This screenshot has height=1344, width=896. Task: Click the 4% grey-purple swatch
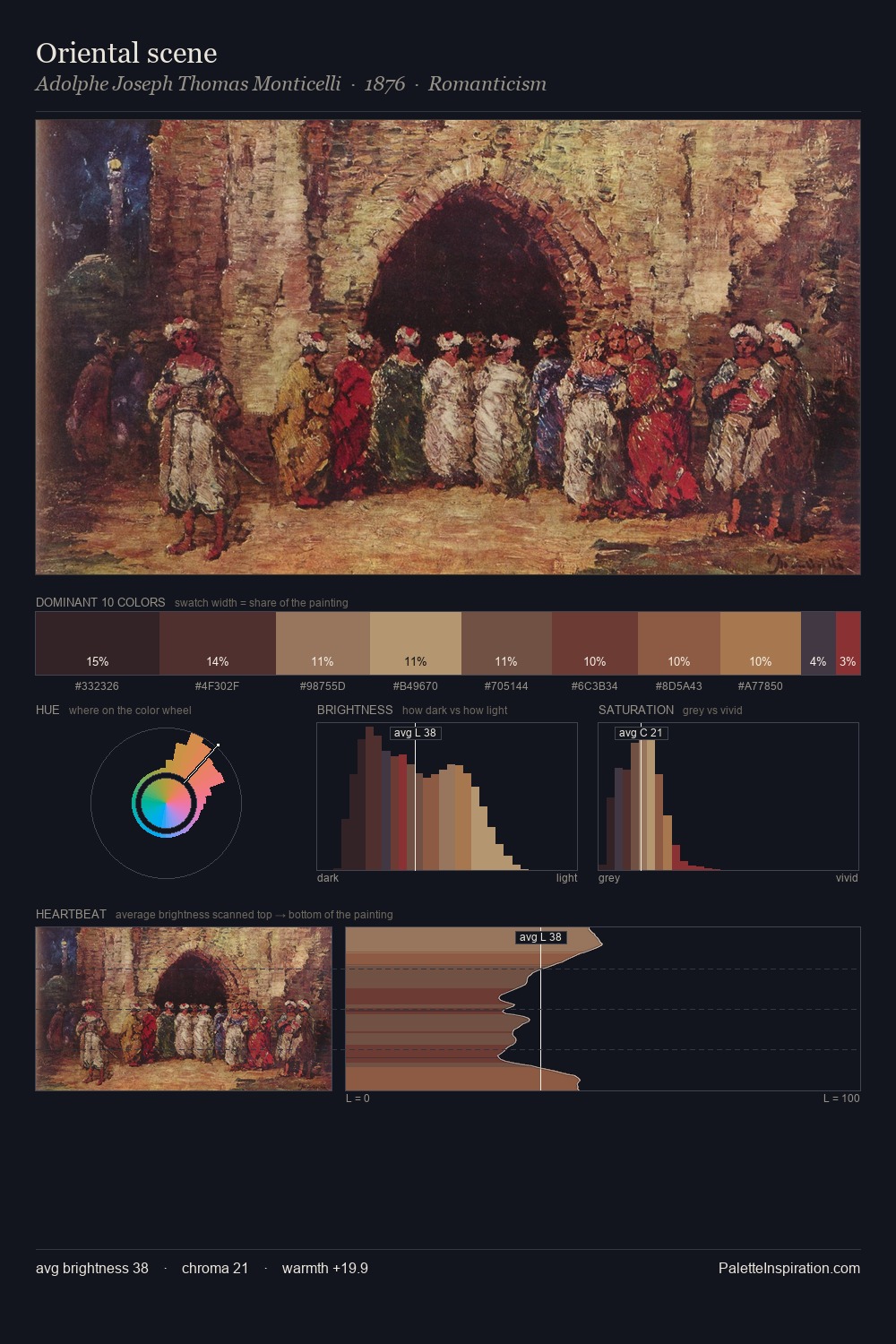click(818, 643)
